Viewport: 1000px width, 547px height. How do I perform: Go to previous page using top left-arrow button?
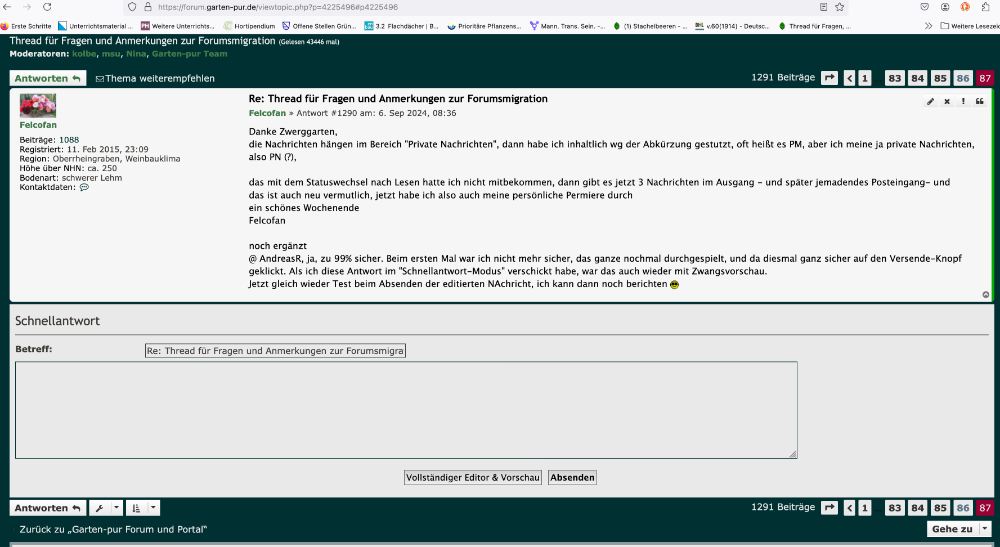[x=850, y=78]
